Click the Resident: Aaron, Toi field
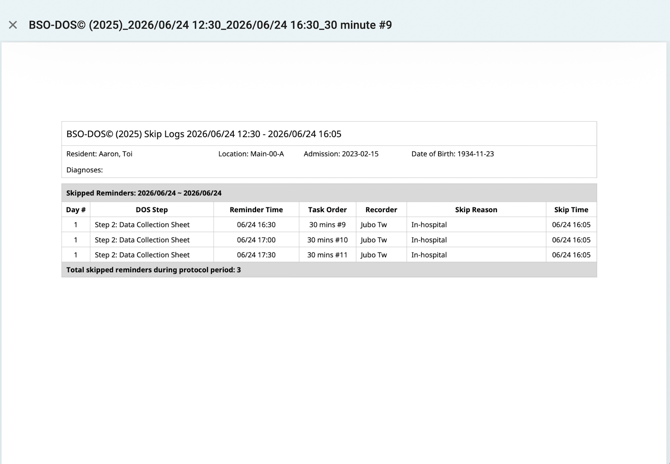Viewport: 670px width, 464px height. (x=99, y=154)
